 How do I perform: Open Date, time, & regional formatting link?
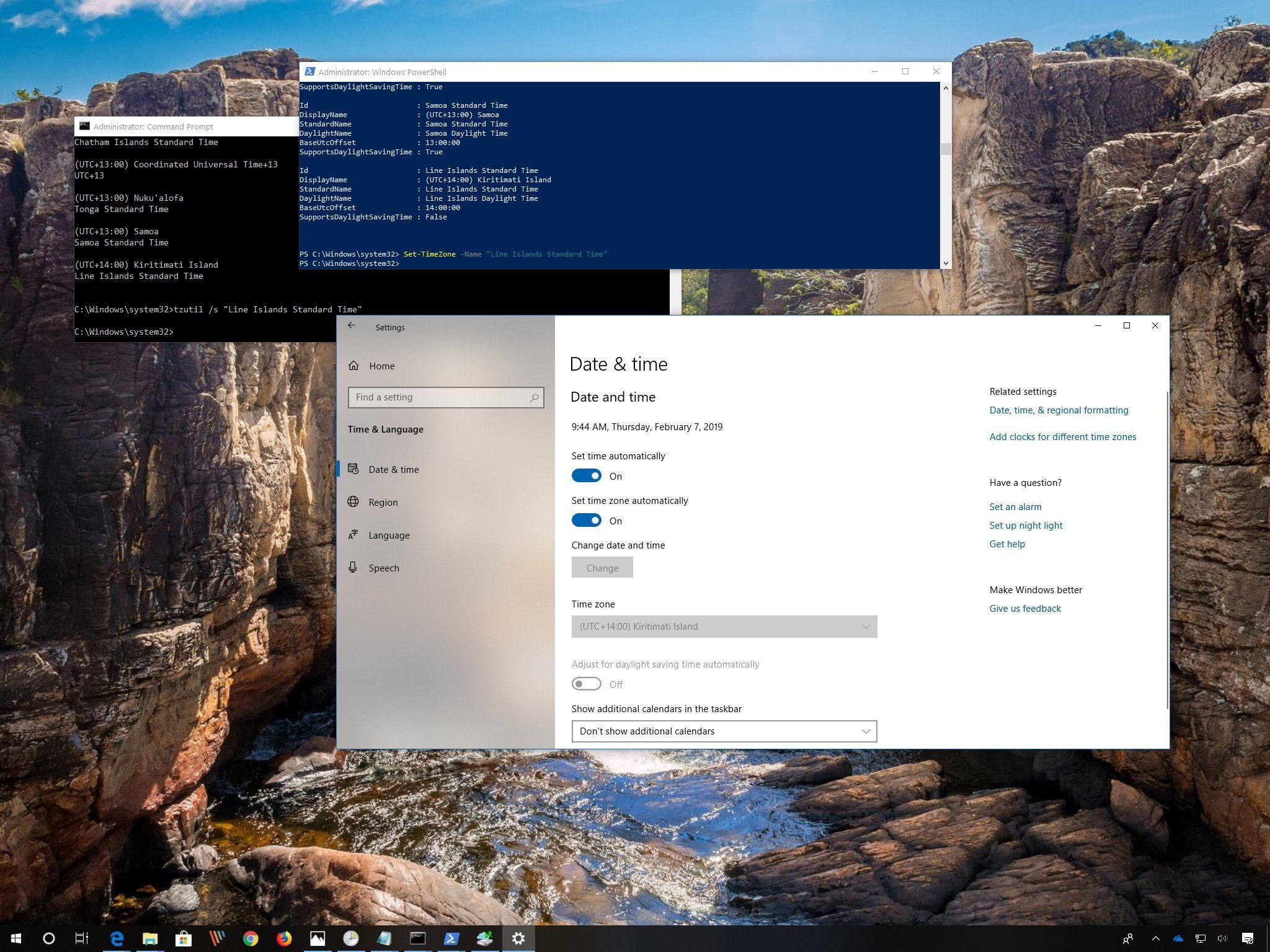click(x=1058, y=409)
